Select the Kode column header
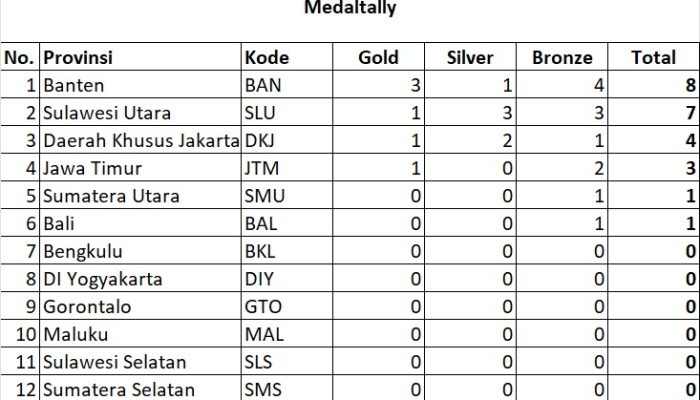This screenshot has width=700, height=400. tap(266, 58)
